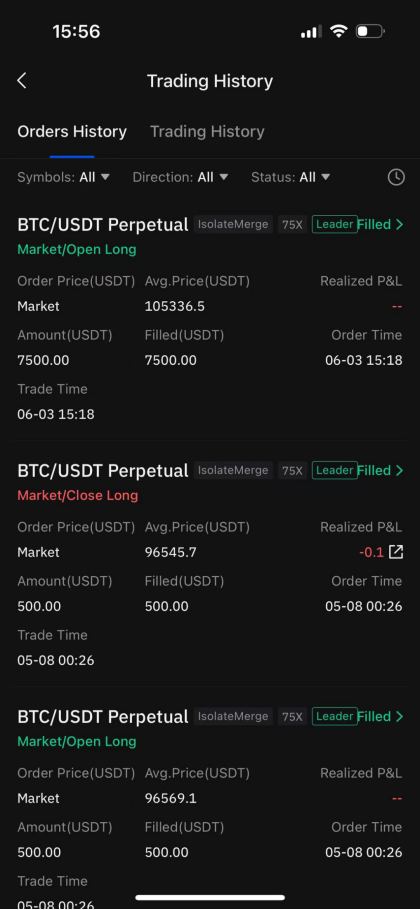Open Filled details of 105336.5 order
This screenshot has height=910, width=420.
point(380,225)
